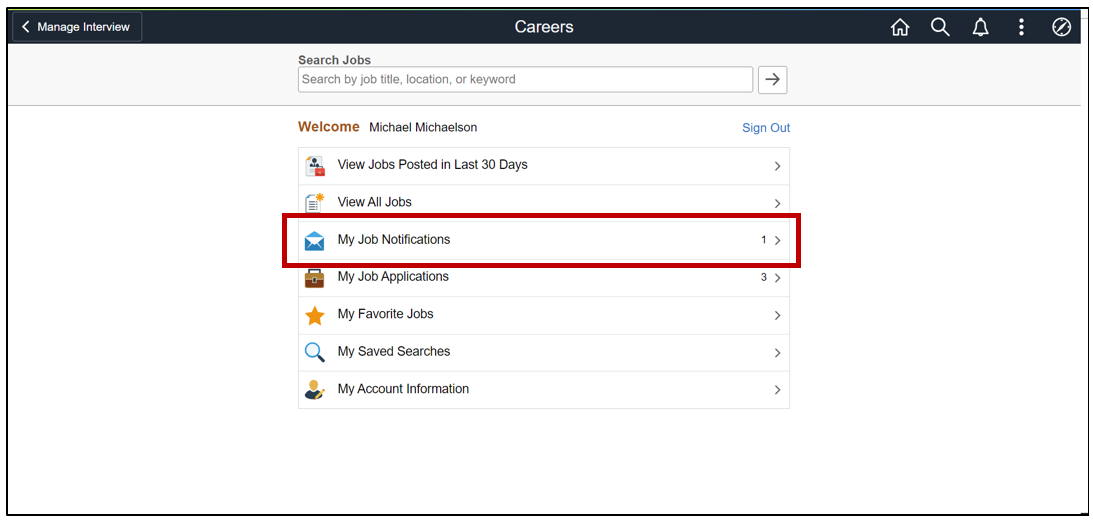Expand View Jobs Posted in Last 30 Days chevron

tap(777, 166)
